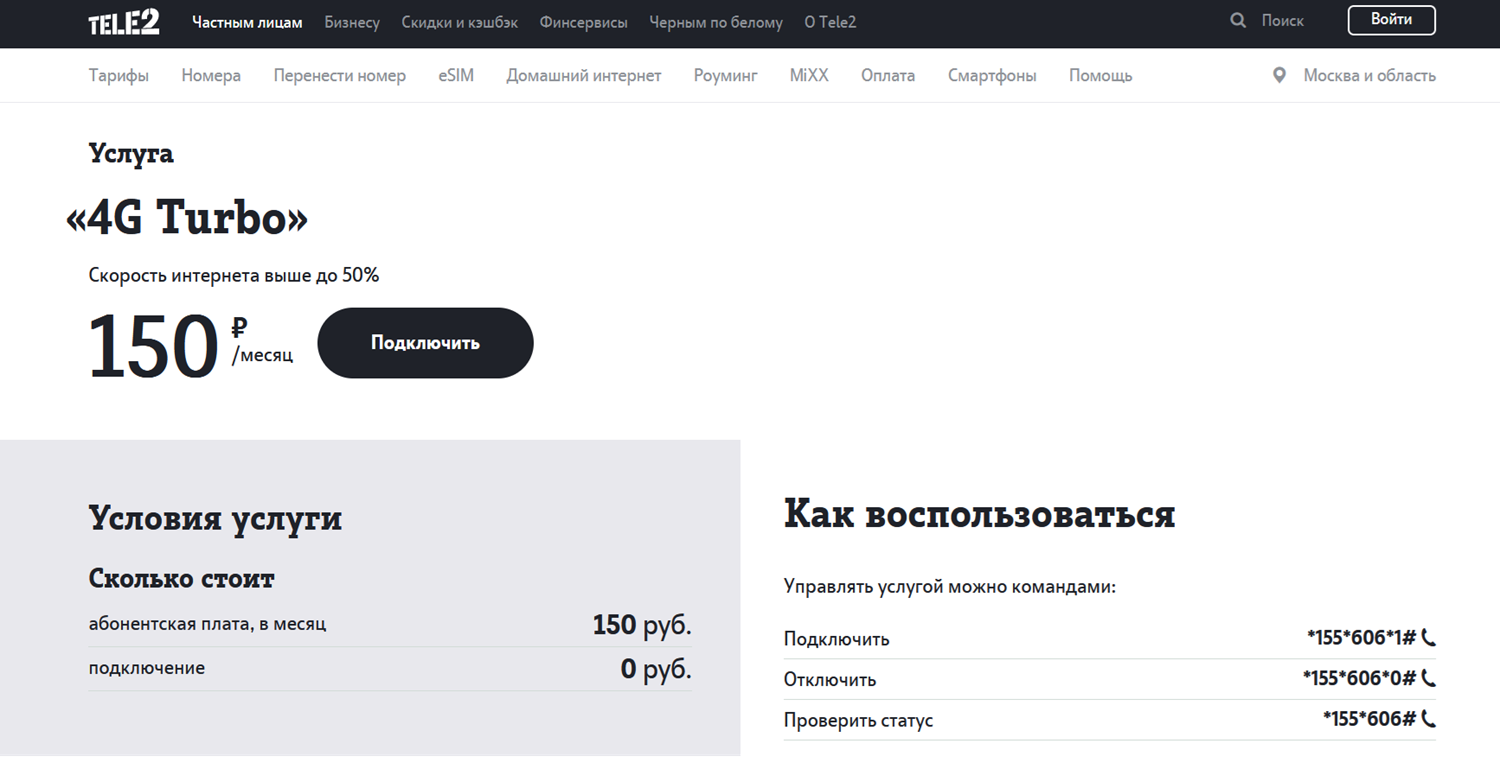
Task: Open the eSIM page
Action: [456, 75]
